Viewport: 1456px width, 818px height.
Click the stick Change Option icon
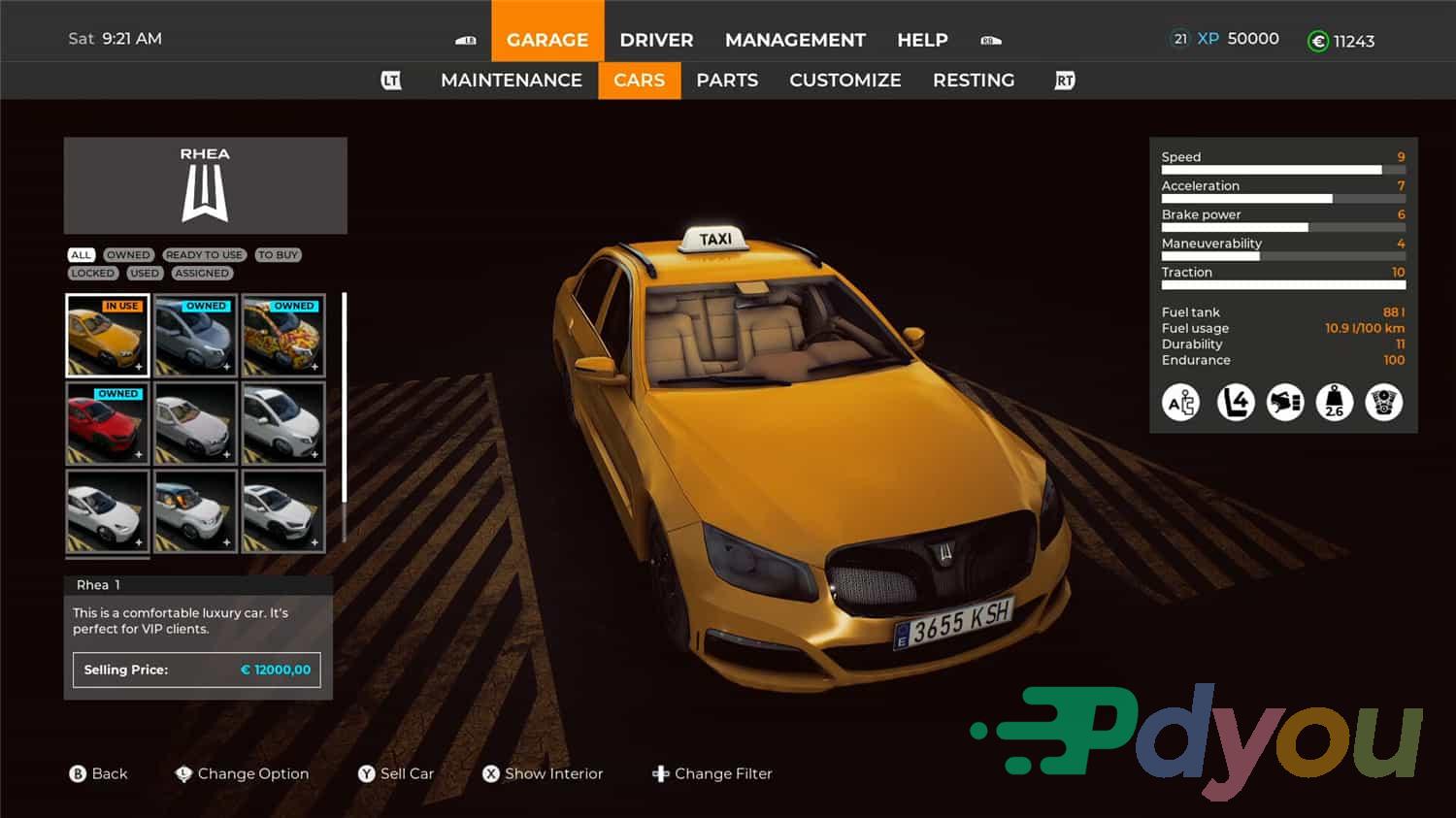(x=183, y=773)
